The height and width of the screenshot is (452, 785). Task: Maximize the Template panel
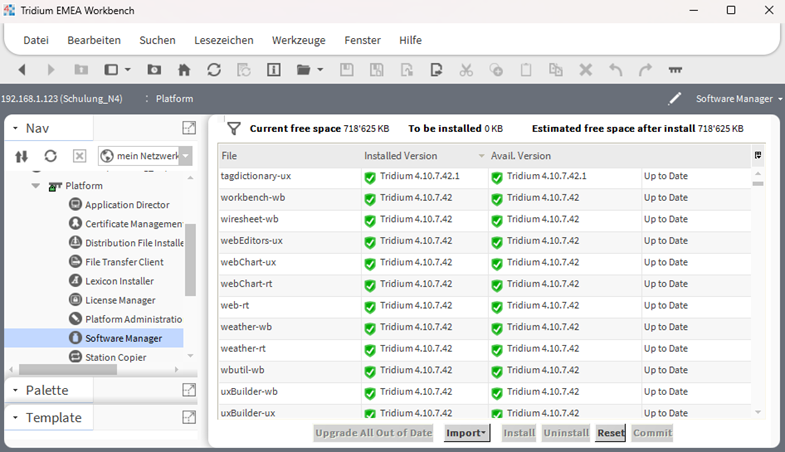[x=189, y=417]
